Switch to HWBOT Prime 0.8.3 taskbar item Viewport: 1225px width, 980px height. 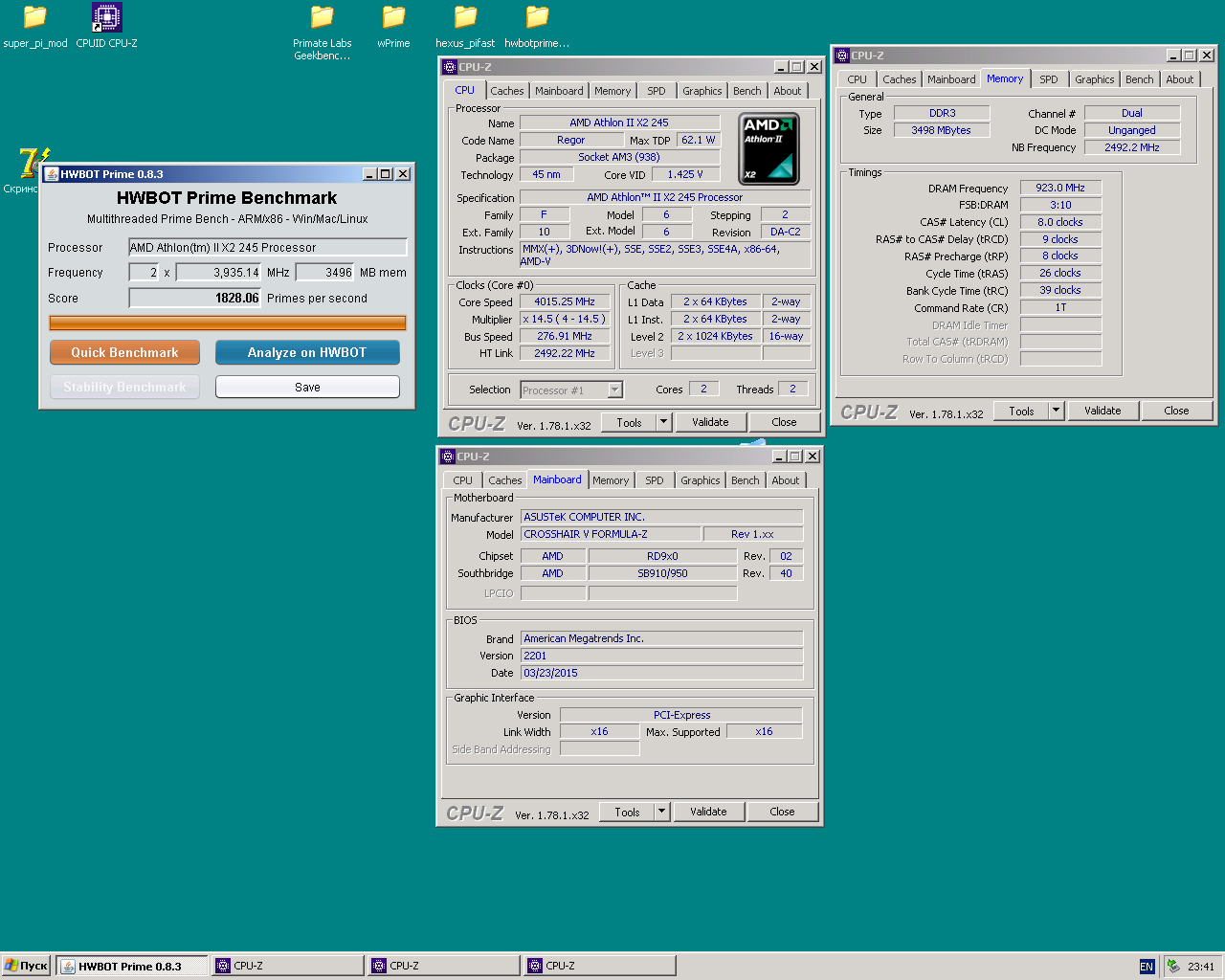pos(132,966)
